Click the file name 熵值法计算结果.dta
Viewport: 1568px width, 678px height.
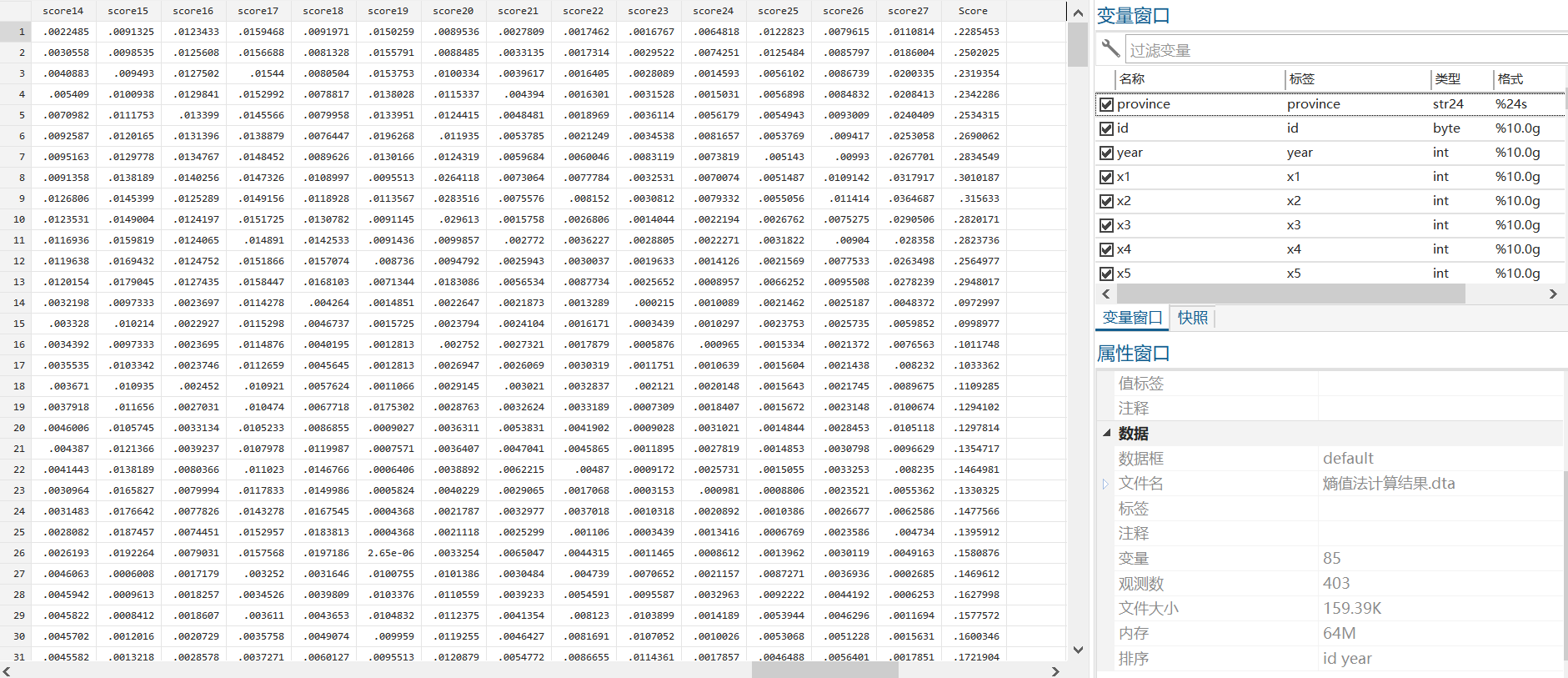(1389, 484)
